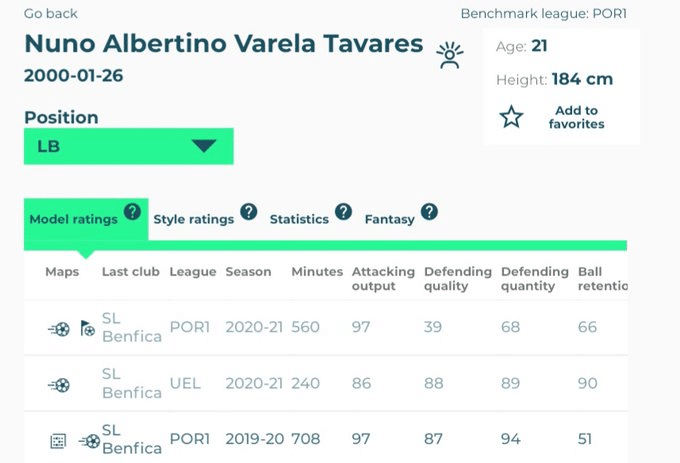
Task: Toggle the Add to favorites star
Action: pos(511,117)
